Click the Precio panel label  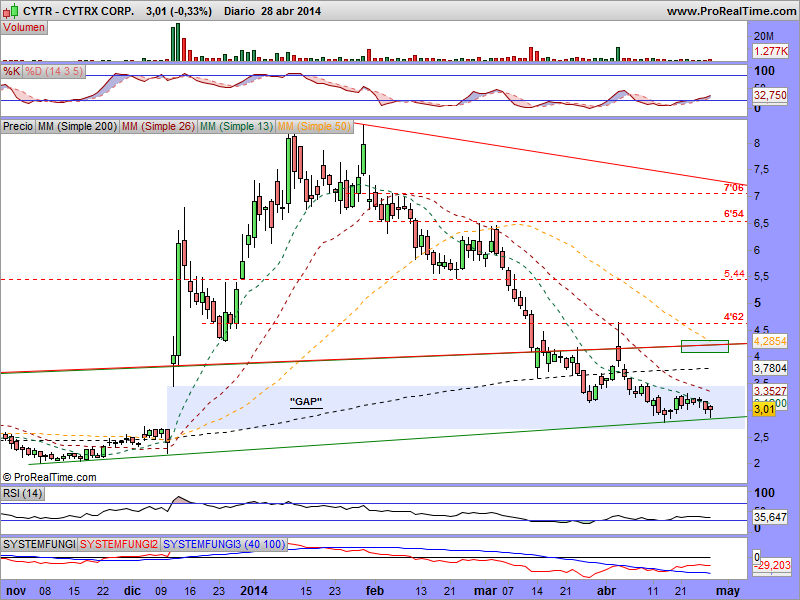click(18, 126)
